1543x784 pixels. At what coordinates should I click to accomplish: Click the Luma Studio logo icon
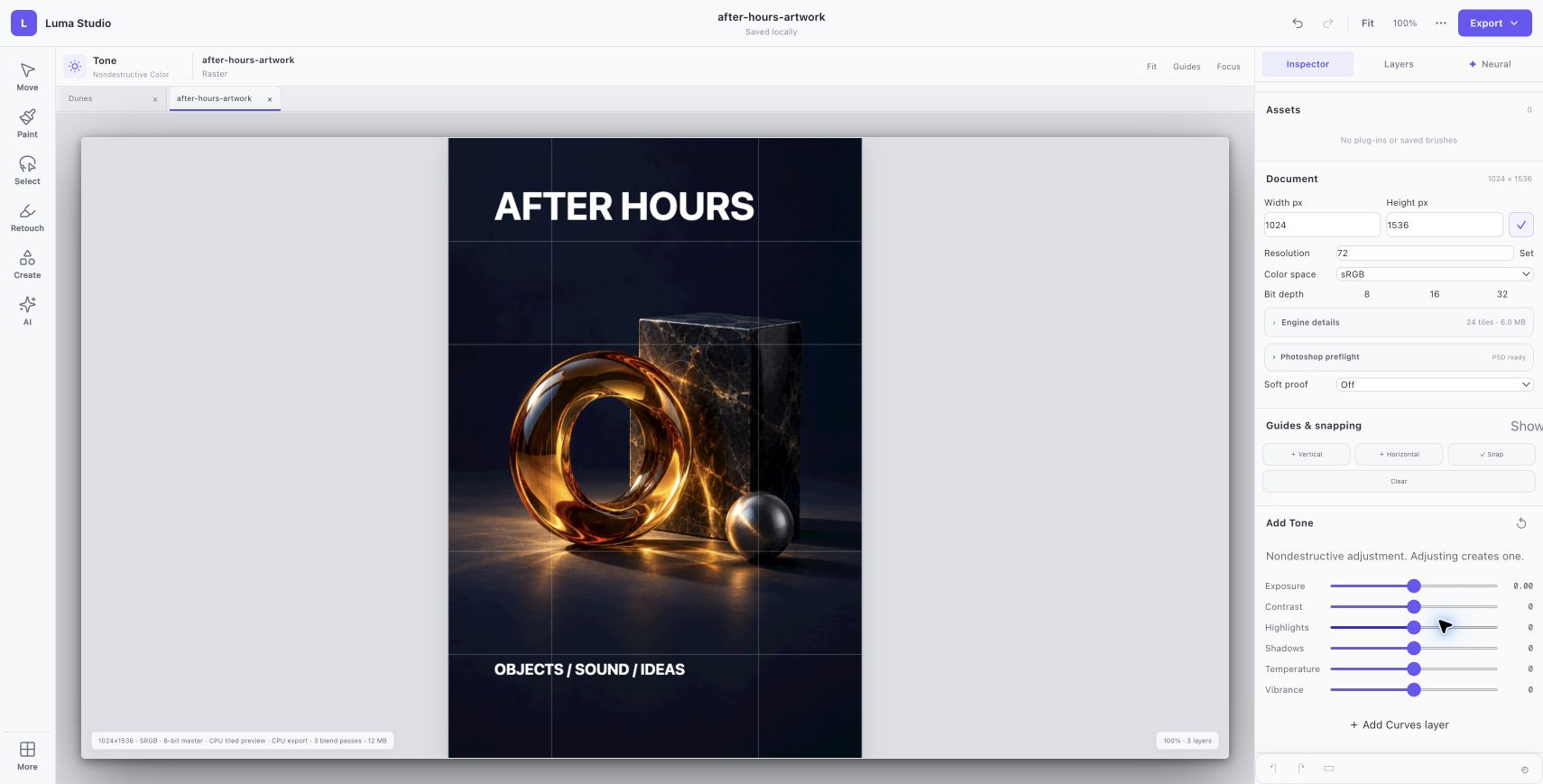(23, 23)
